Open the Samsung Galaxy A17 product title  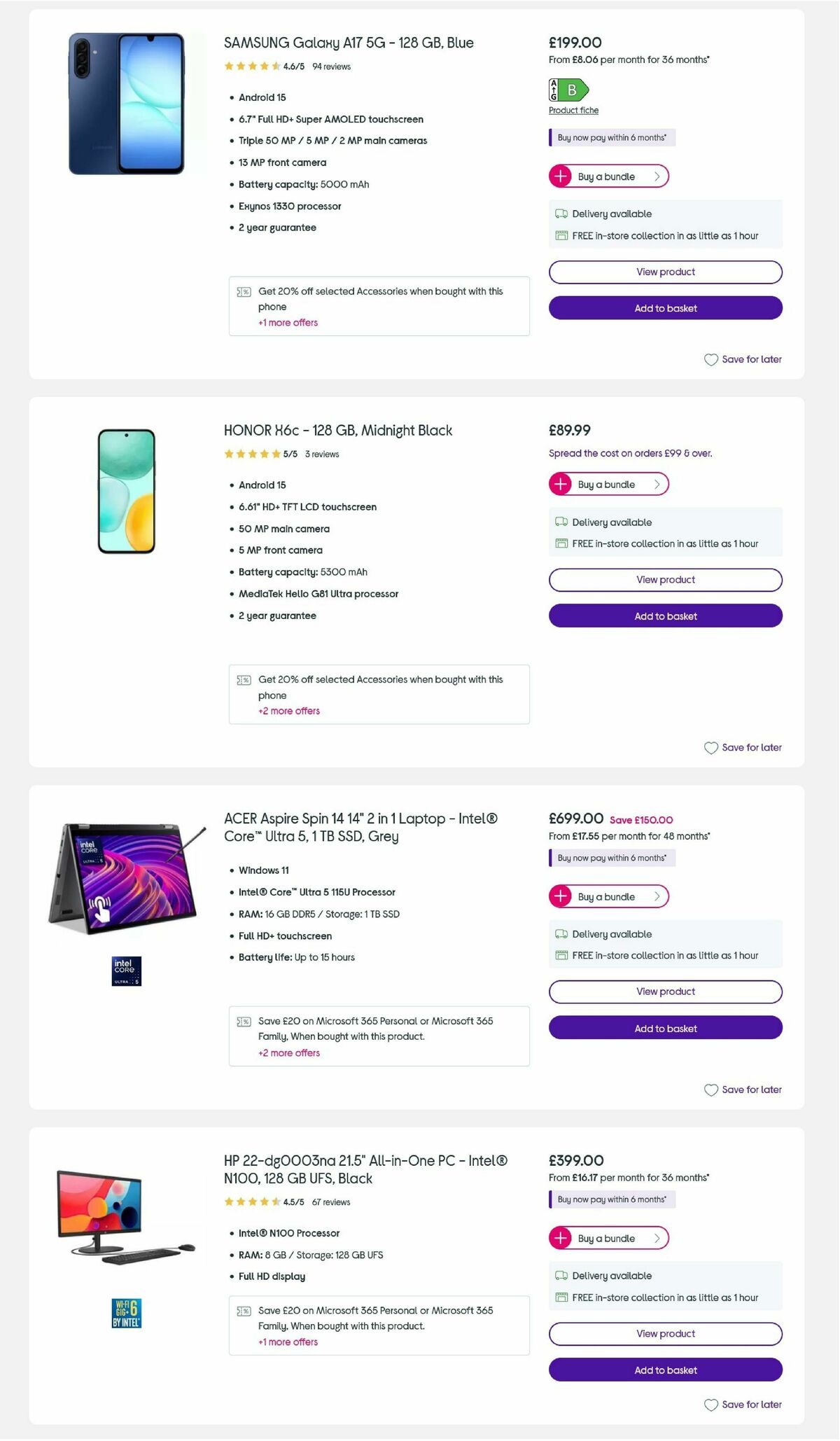(347, 43)
